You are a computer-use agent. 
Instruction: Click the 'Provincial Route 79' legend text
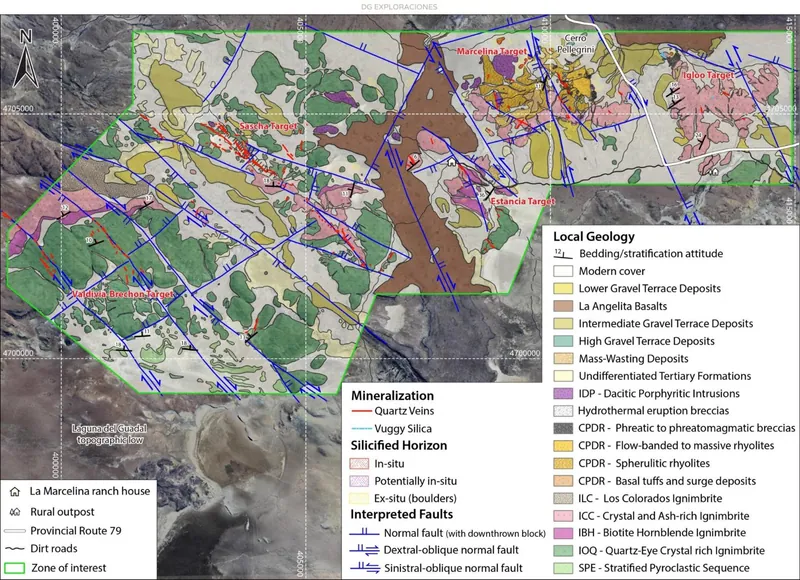[x=76, y=531]
